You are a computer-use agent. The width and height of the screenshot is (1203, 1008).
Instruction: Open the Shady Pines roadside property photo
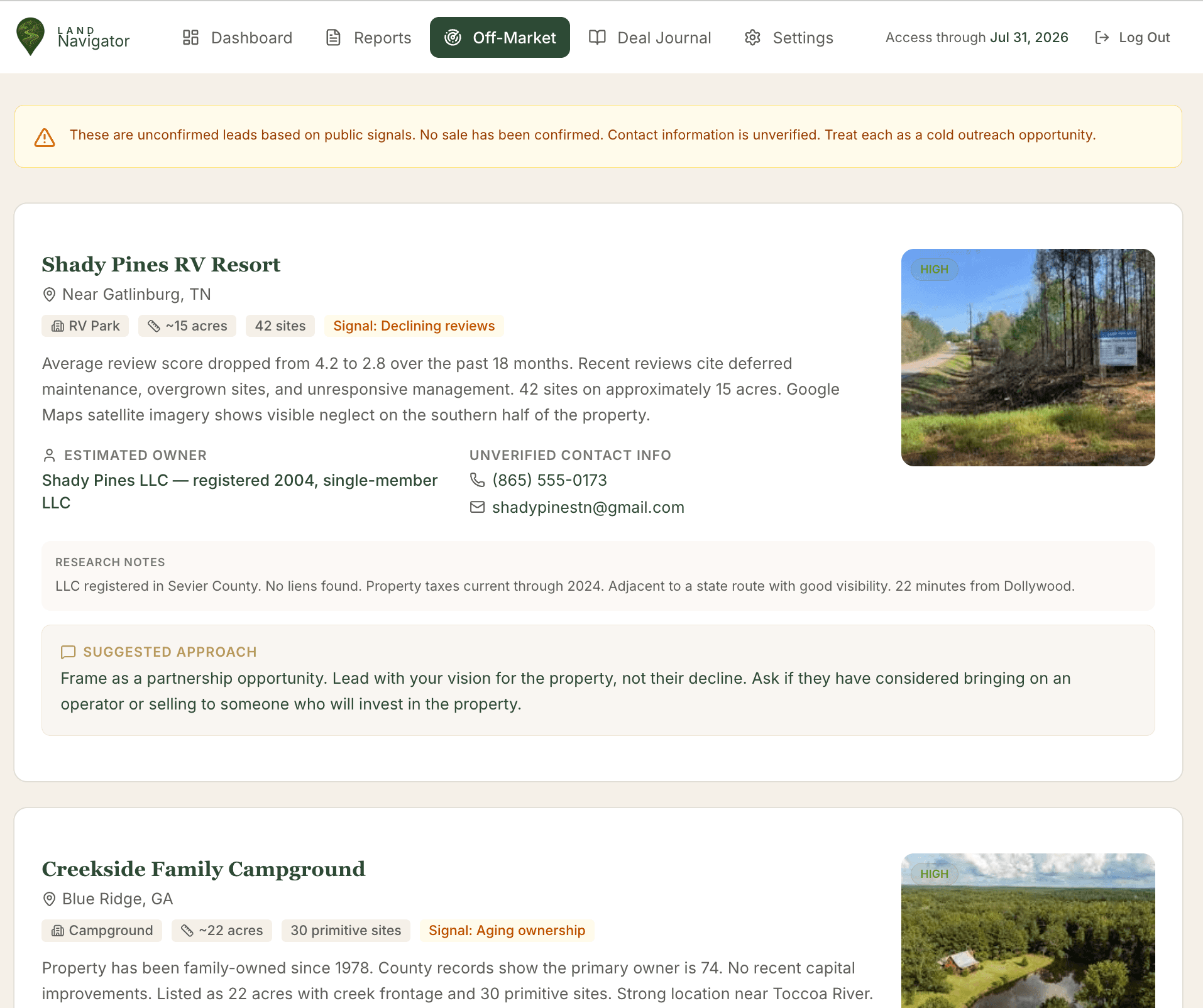pos(1028,358)
